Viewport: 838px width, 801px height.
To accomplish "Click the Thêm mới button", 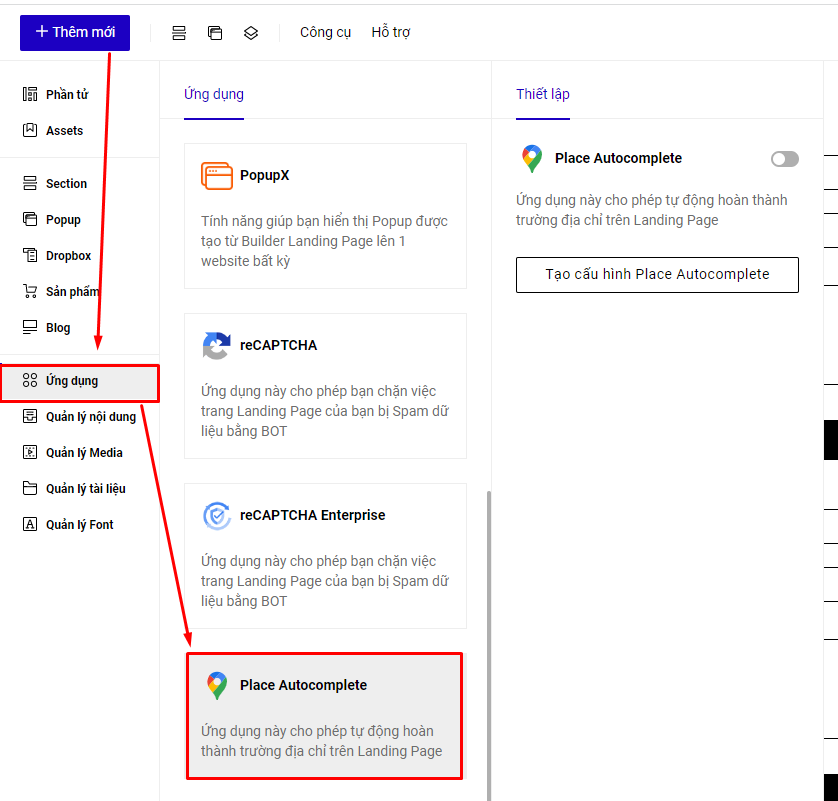I will pyautogui.click(x=75, y=32).
